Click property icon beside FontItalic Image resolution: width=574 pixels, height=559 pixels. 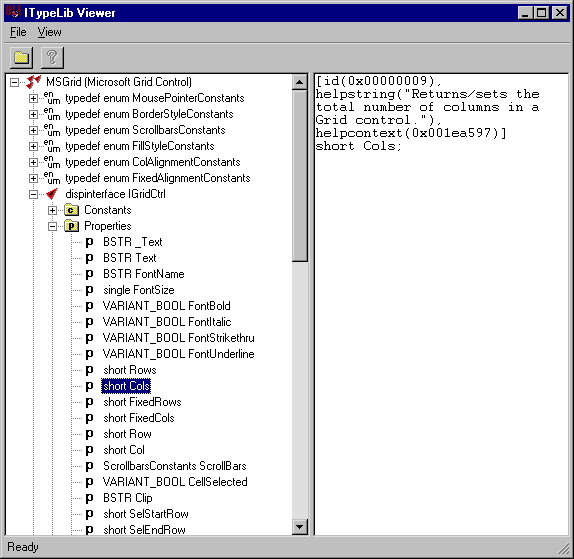(x=89, y=323)
